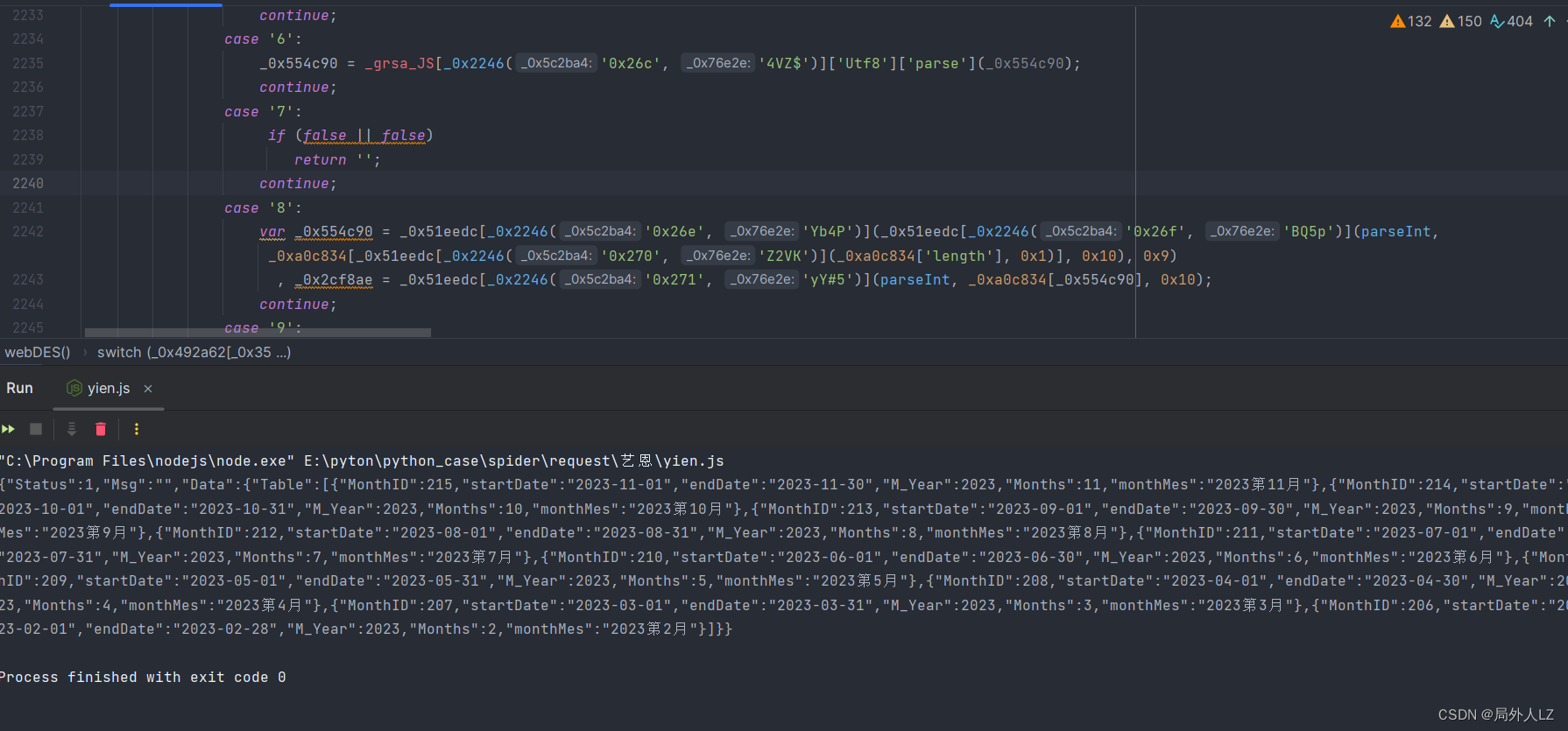The image size is (1568, 731).
Task: Click the editor horizontal scrollbar thumb
Action: [258, 333]
